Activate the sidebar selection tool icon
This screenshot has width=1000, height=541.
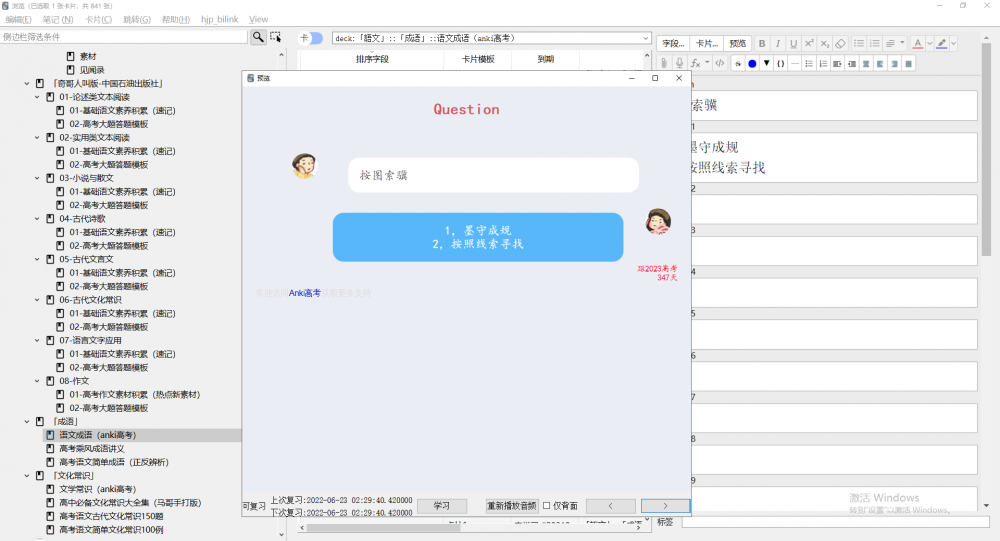pyautogui.click(x=276, y=37)
